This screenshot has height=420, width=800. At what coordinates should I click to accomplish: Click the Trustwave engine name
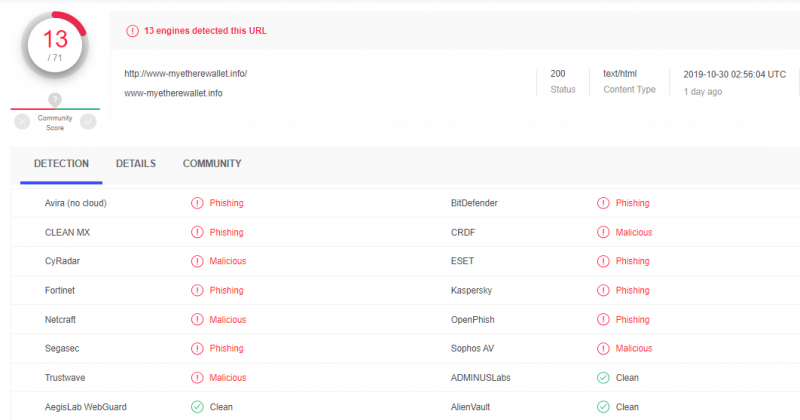click(x=65, y=378)
